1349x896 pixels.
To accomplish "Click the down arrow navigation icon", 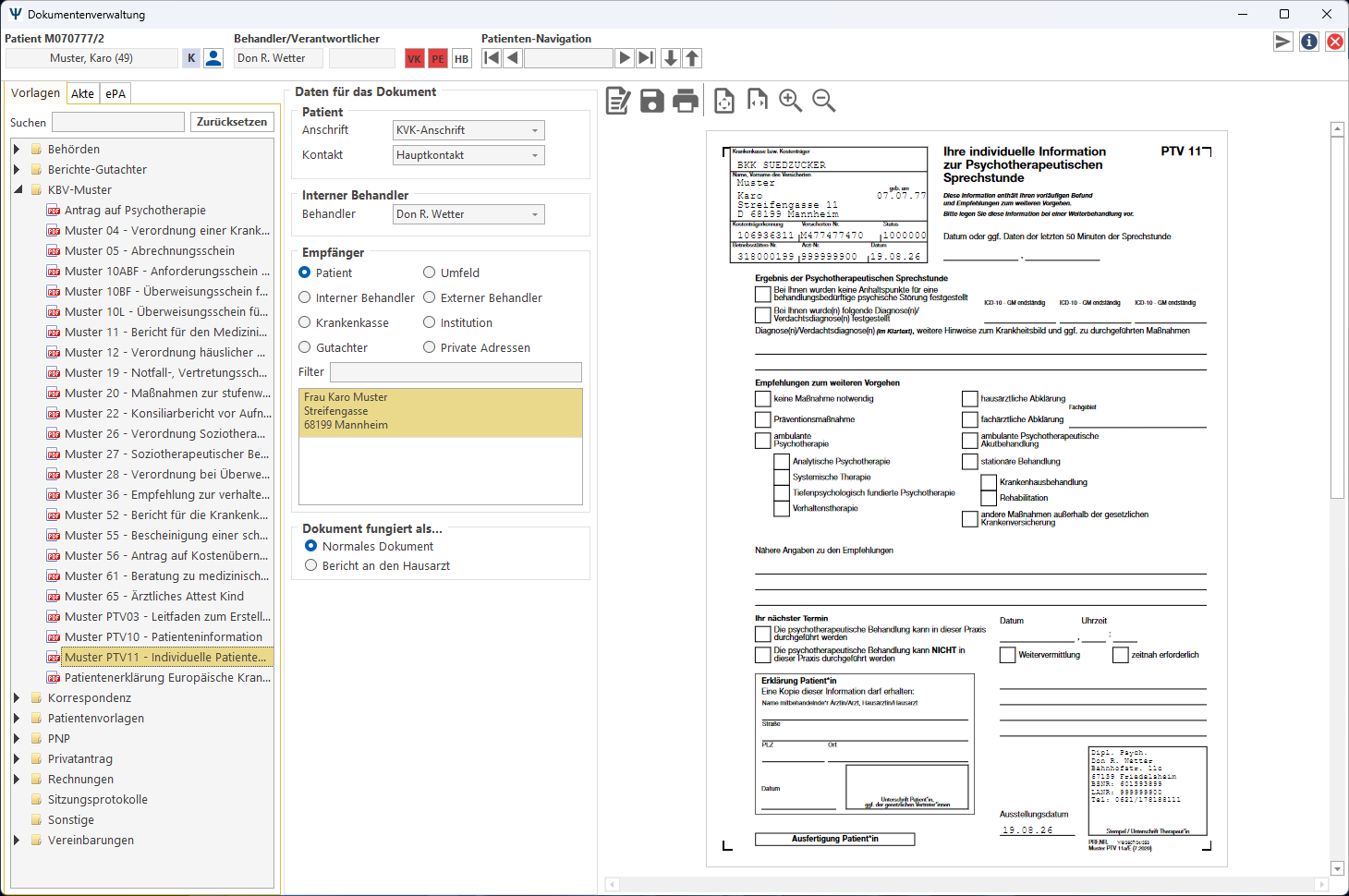I will point(671,58).
